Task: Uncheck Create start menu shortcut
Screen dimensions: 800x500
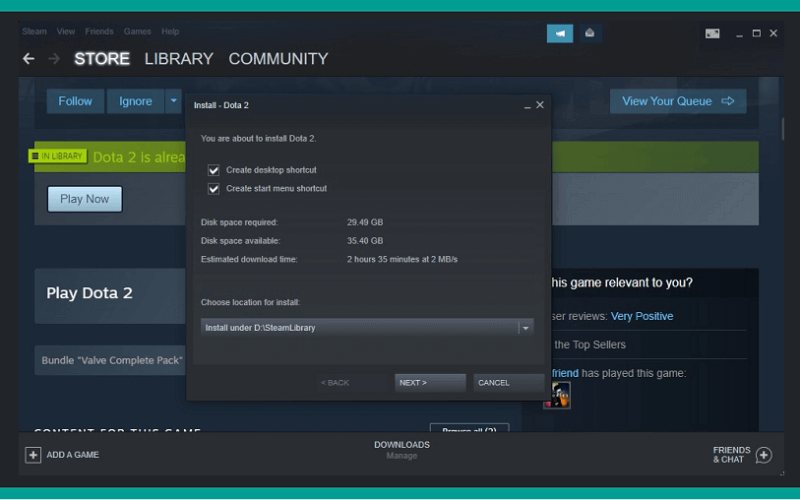Action: point(213,189)
